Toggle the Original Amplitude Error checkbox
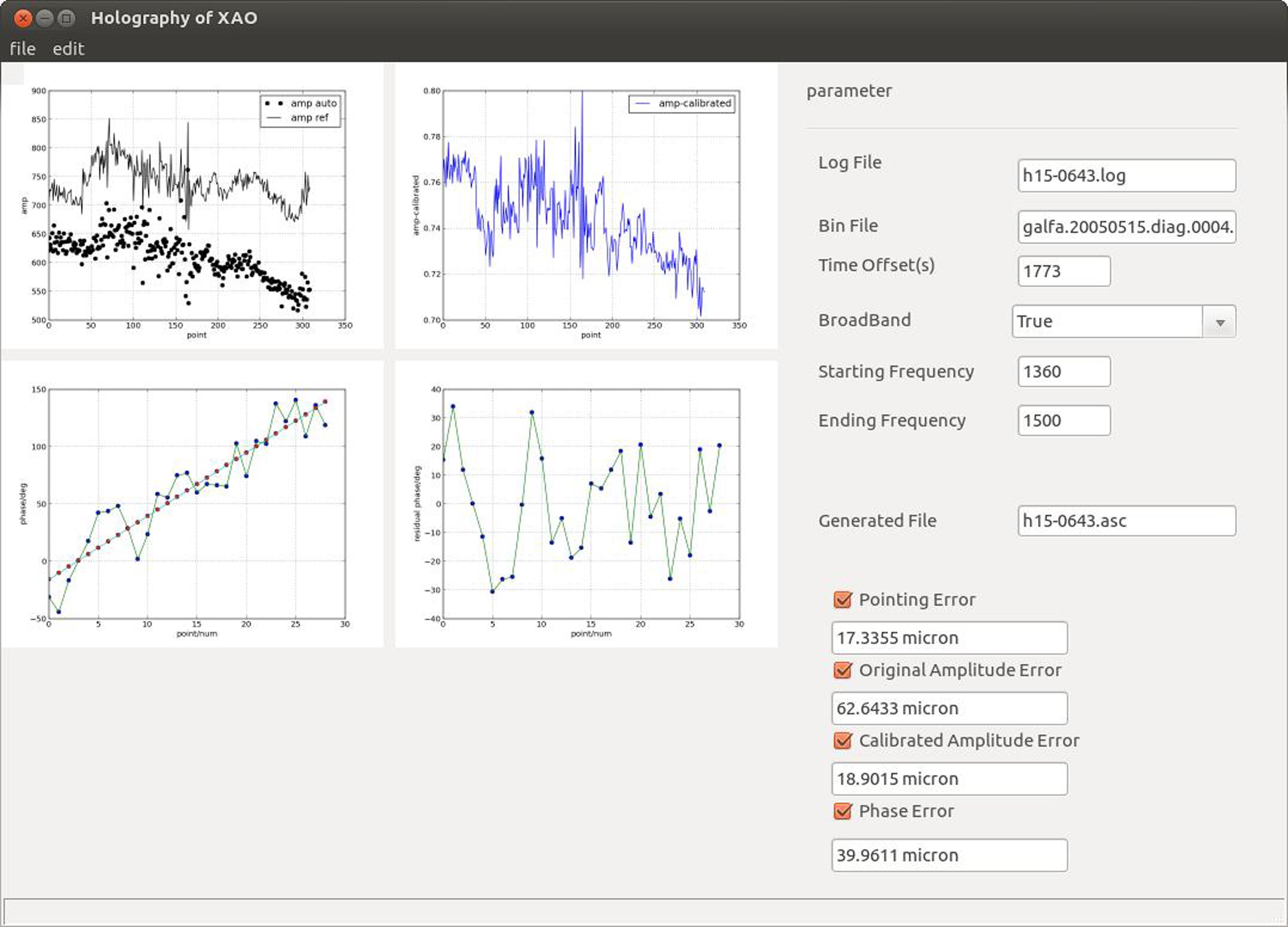This screenshot has height=927, width=1288. pyautogui.click(x=842, y=670)
